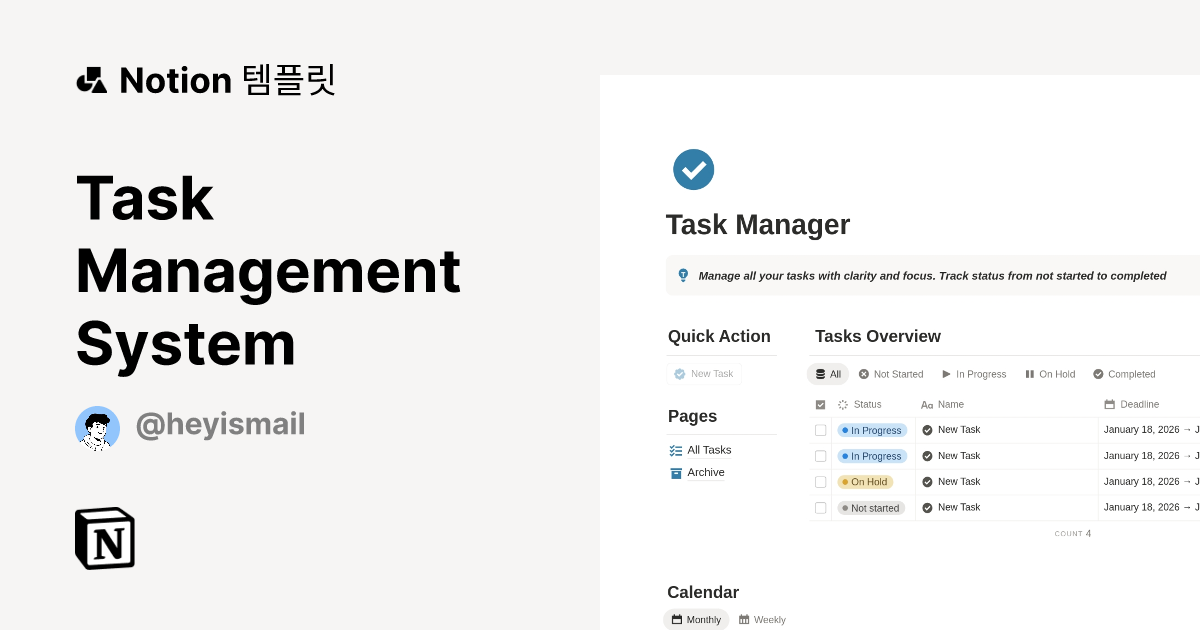The width and height of the screenshot is (1200, 630).
Task: Click the Archive box icon in Pages
Action: [676, 472]
